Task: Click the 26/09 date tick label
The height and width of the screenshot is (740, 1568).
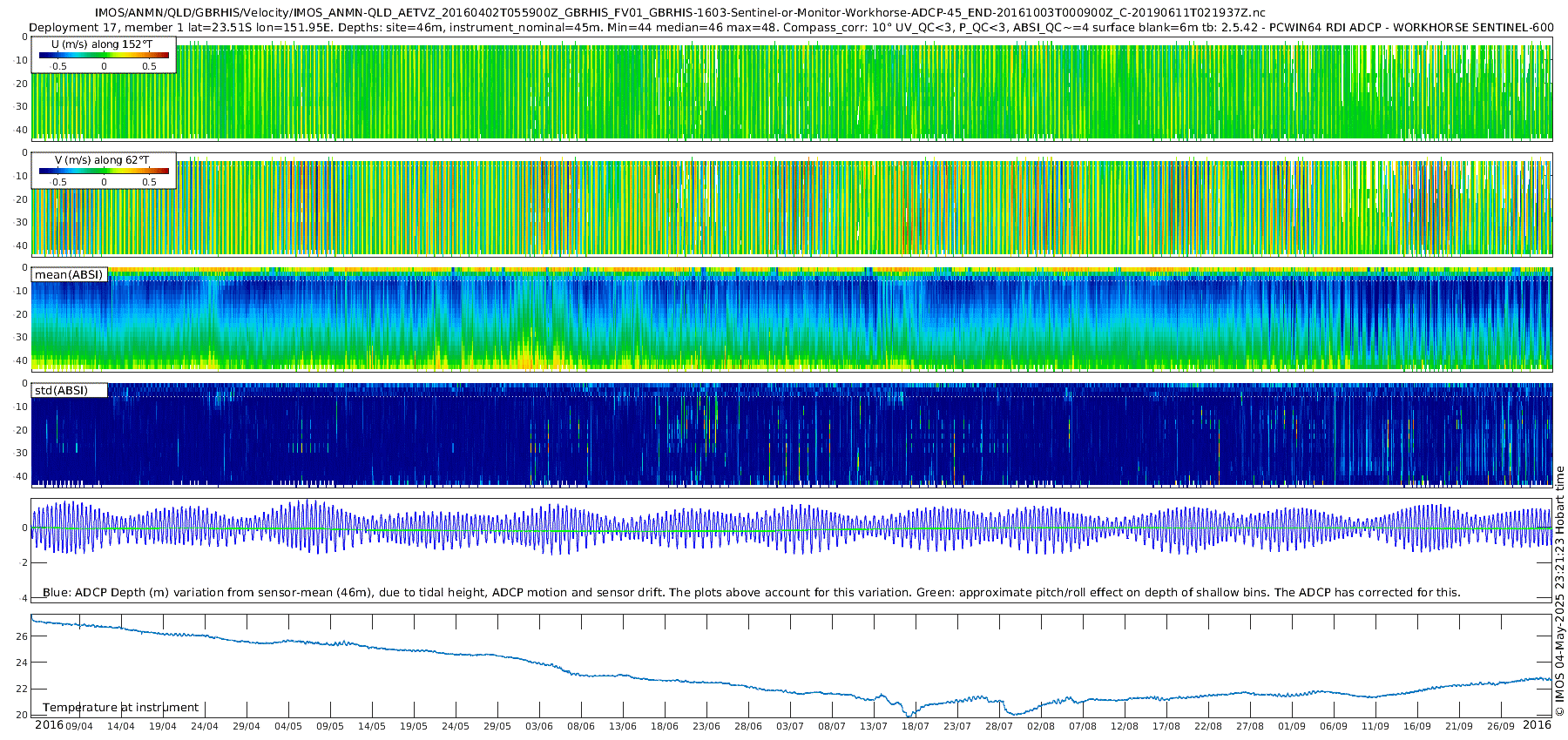Action: click(x=1501, y=727)
